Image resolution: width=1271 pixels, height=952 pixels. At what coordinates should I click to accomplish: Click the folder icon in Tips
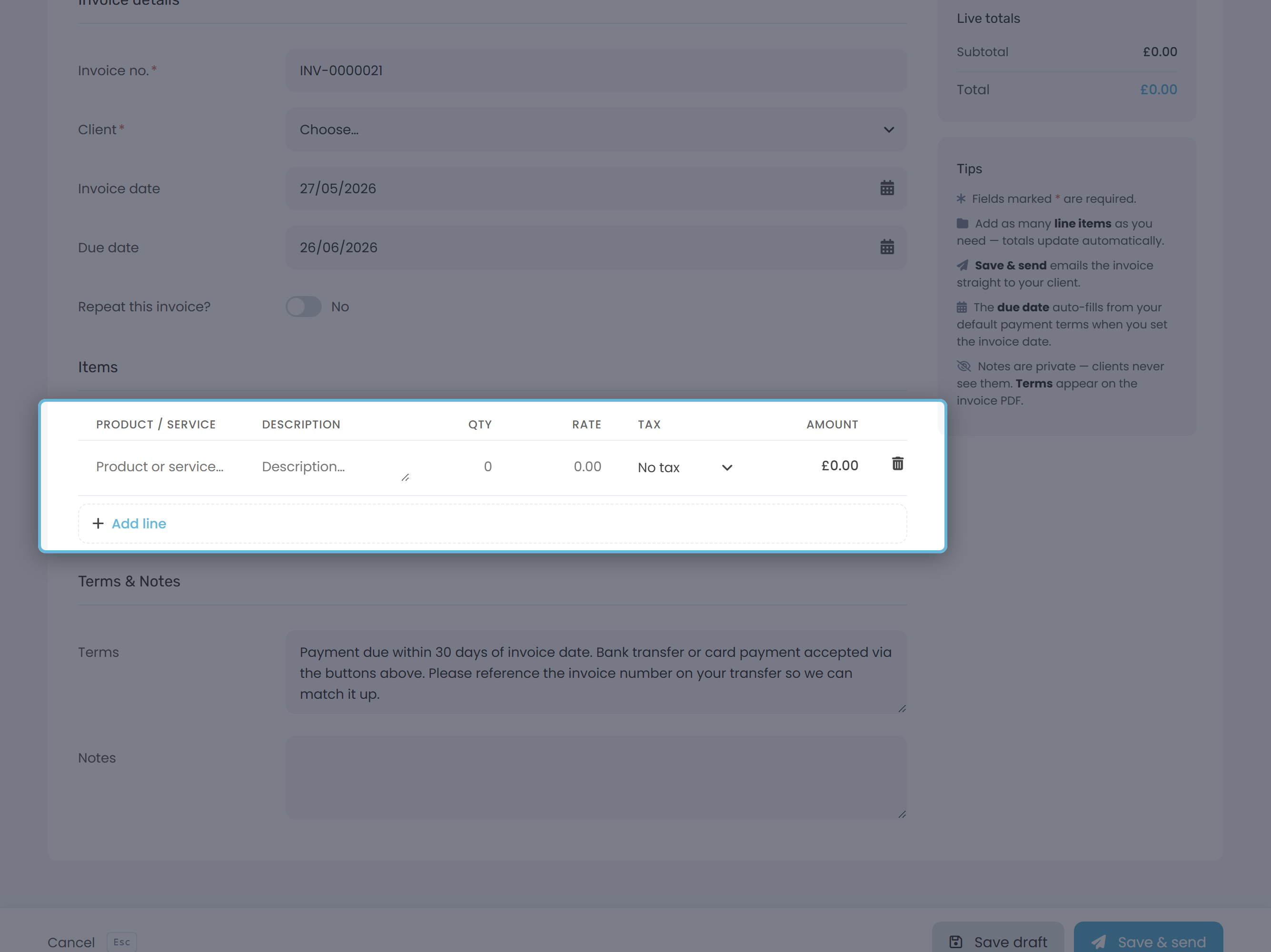962,223
